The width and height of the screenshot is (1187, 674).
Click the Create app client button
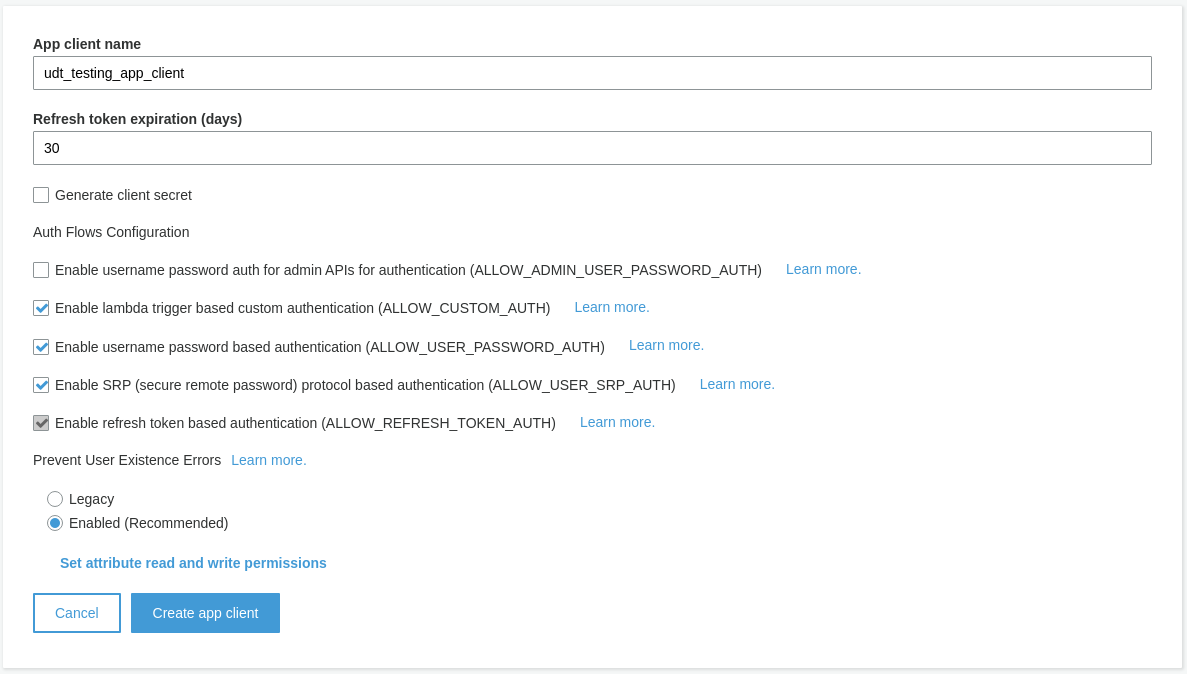(x=205, y=613)
